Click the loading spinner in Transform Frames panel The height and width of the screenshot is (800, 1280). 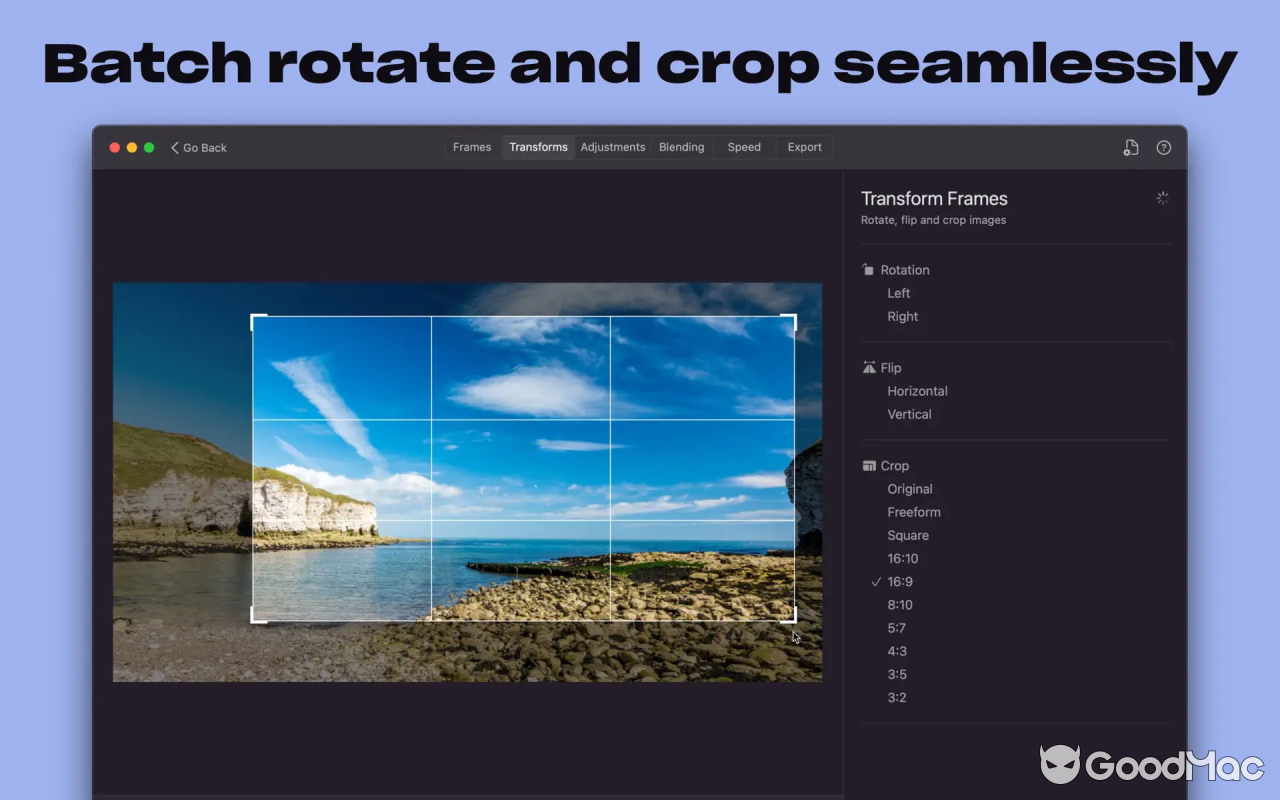point(1162,198)
